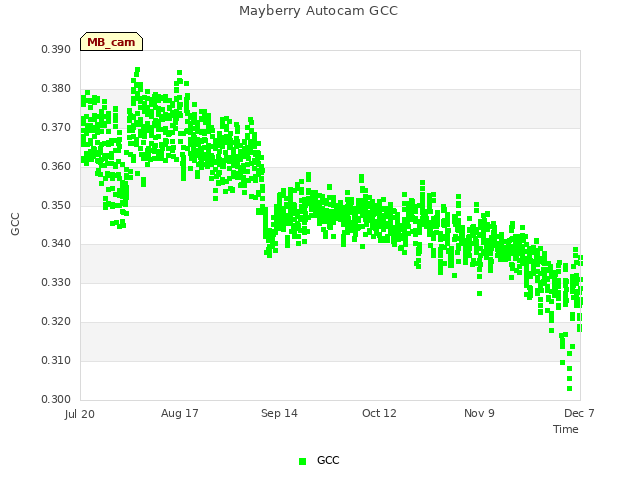Viewport: 640px width, 480px height.
Task: Click the MB_cam label tab
Action: [111, 42]
